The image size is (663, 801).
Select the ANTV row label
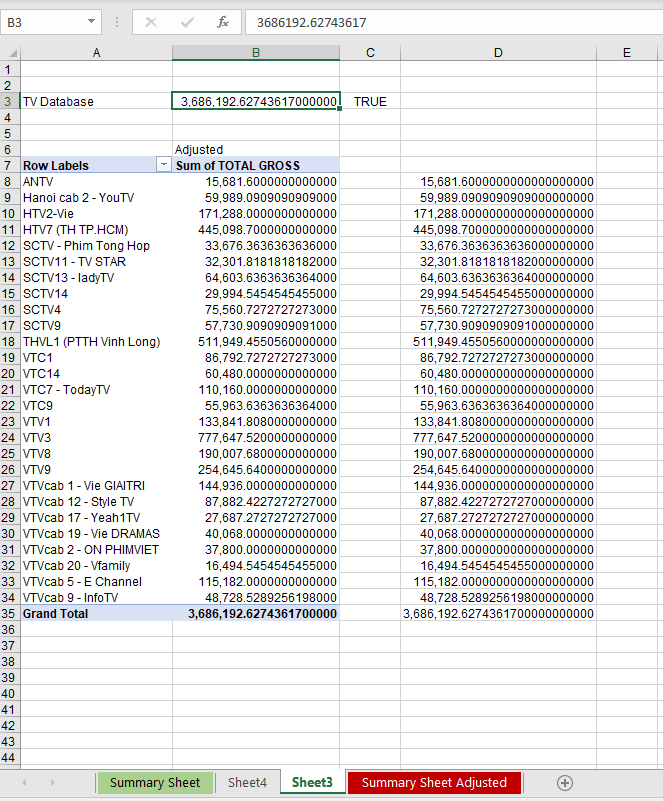point(96,181)
